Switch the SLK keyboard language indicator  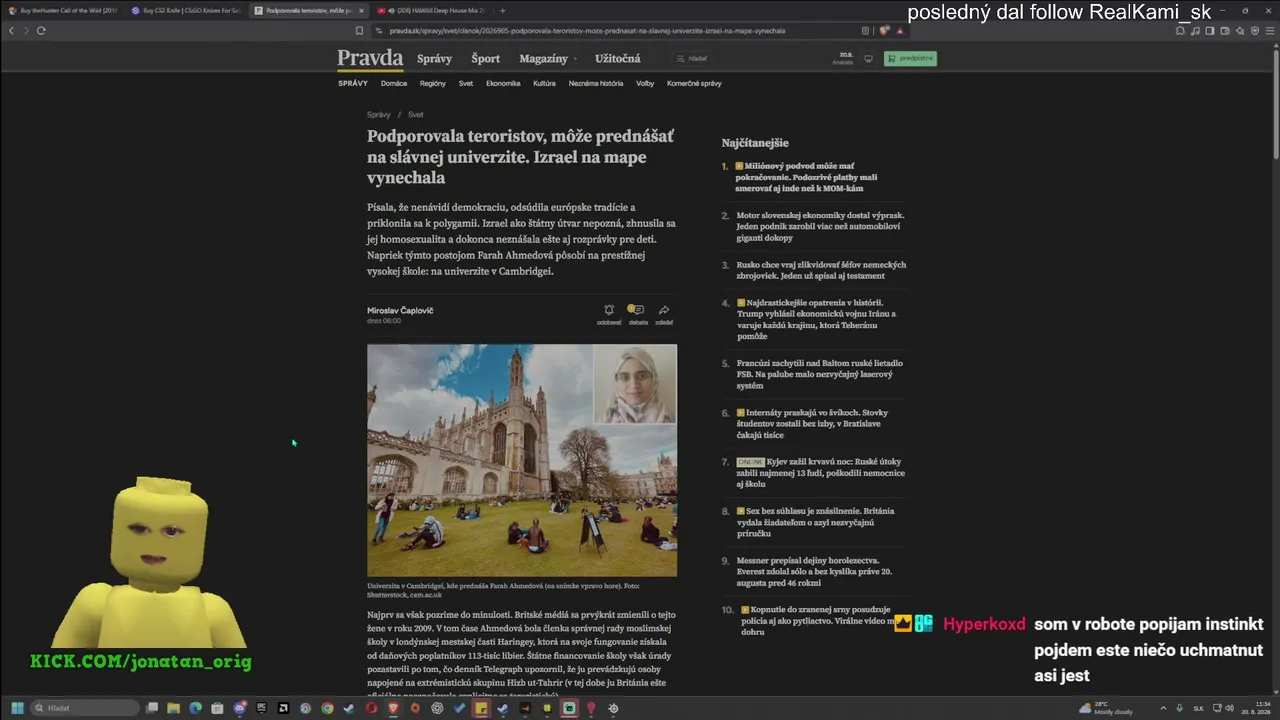pyautogui.click(x=1199, y=708)
